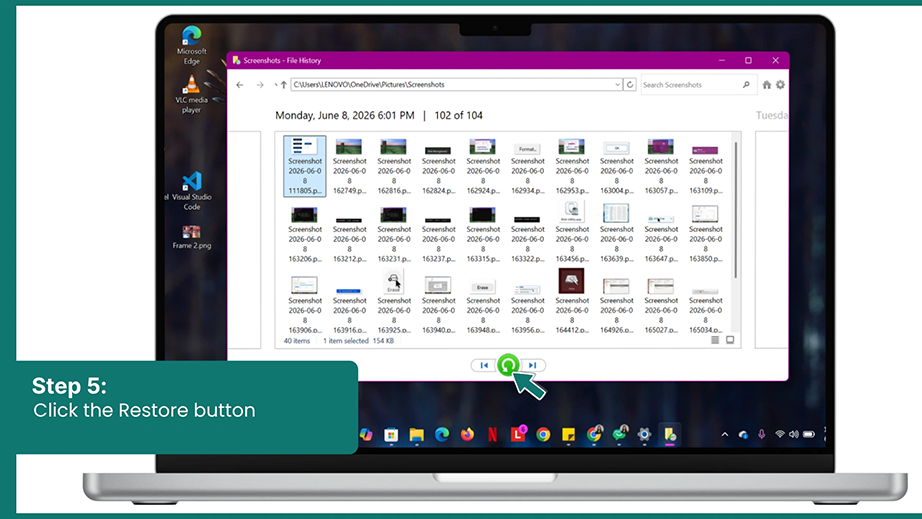Select screenshot file 162924
This screenshot has height=519, width=922.
[483, 166]
